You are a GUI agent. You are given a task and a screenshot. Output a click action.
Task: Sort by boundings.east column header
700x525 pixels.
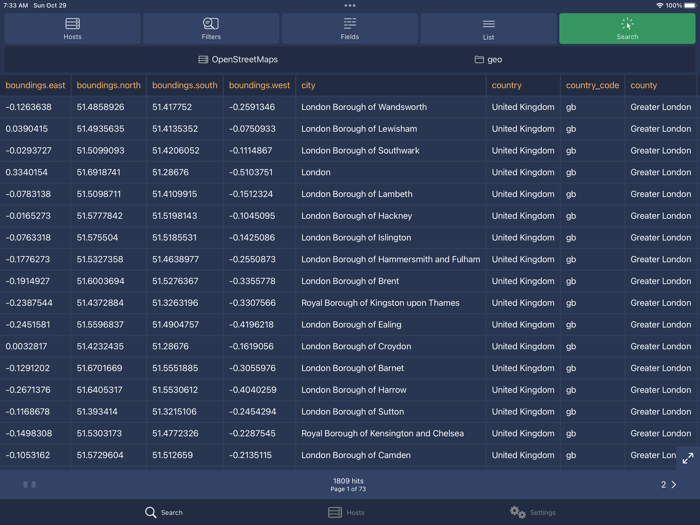[35, 85]
